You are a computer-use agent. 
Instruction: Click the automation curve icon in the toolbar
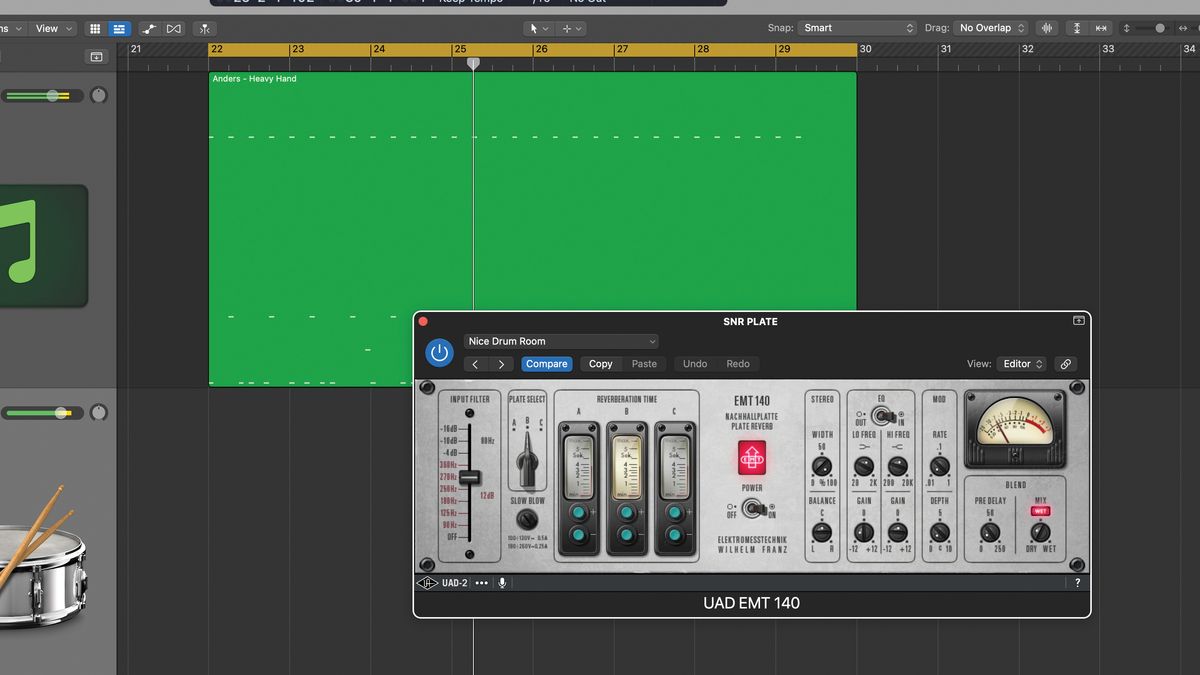tap(148, 28)
